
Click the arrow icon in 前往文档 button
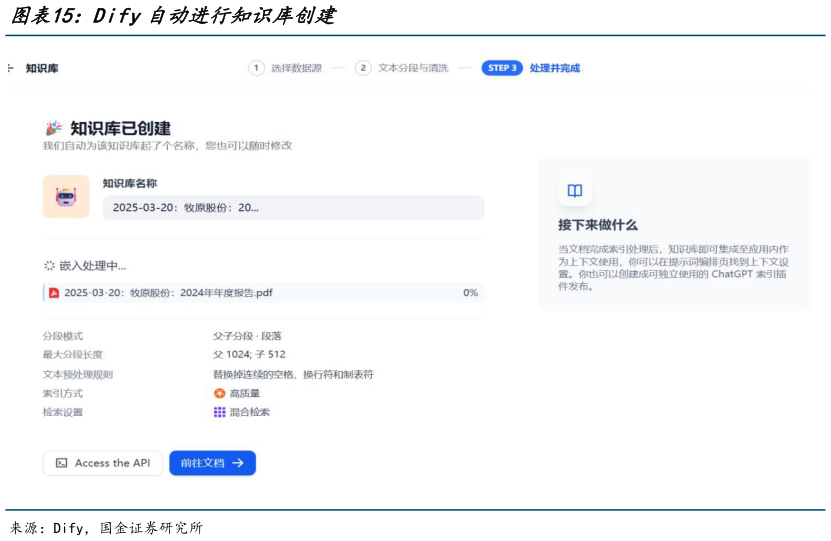238,463
